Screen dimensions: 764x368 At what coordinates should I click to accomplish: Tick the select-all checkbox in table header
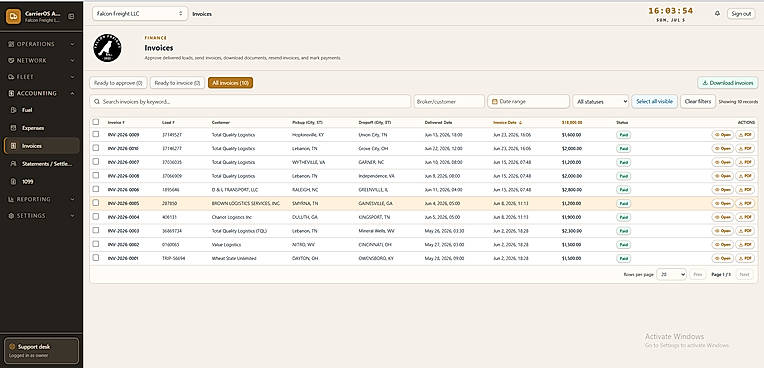pyautogui.click(x=96, y=122)
